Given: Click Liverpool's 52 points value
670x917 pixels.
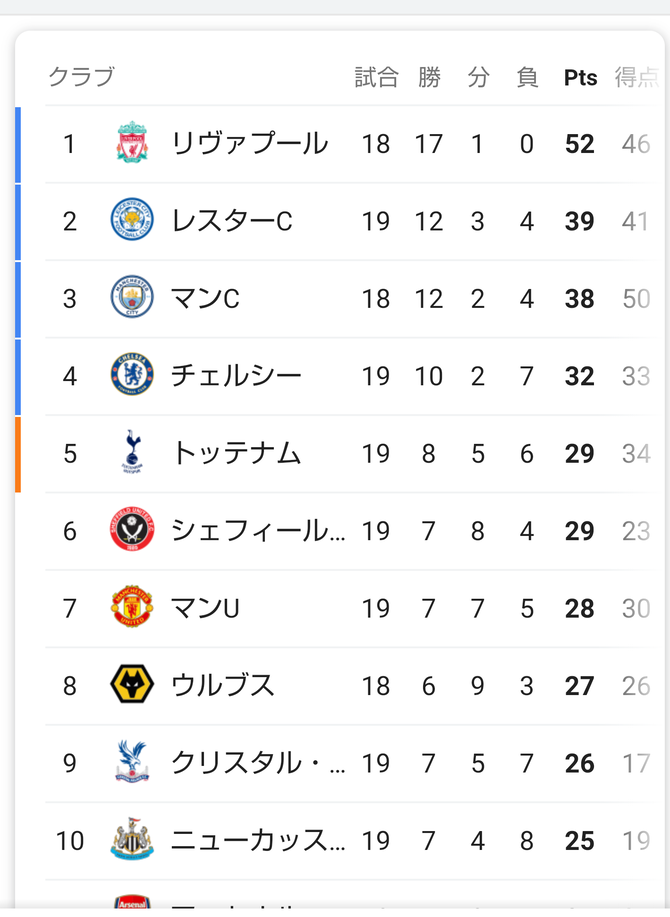Looking at the screenshot, I should (580, 144).
